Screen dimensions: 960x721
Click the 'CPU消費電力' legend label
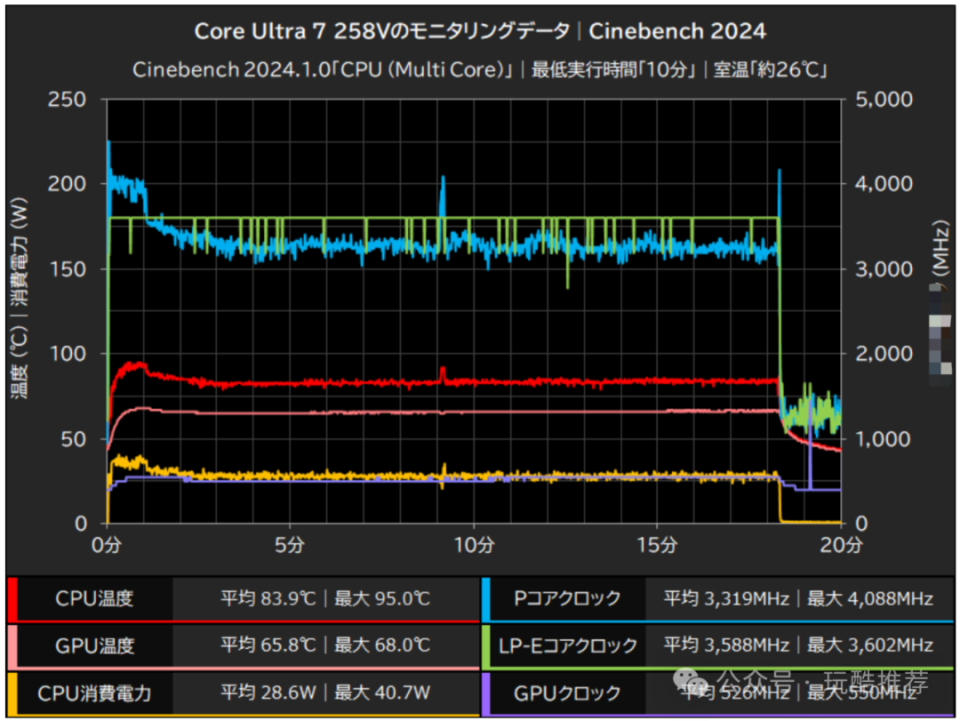click(x=94, y=693)
